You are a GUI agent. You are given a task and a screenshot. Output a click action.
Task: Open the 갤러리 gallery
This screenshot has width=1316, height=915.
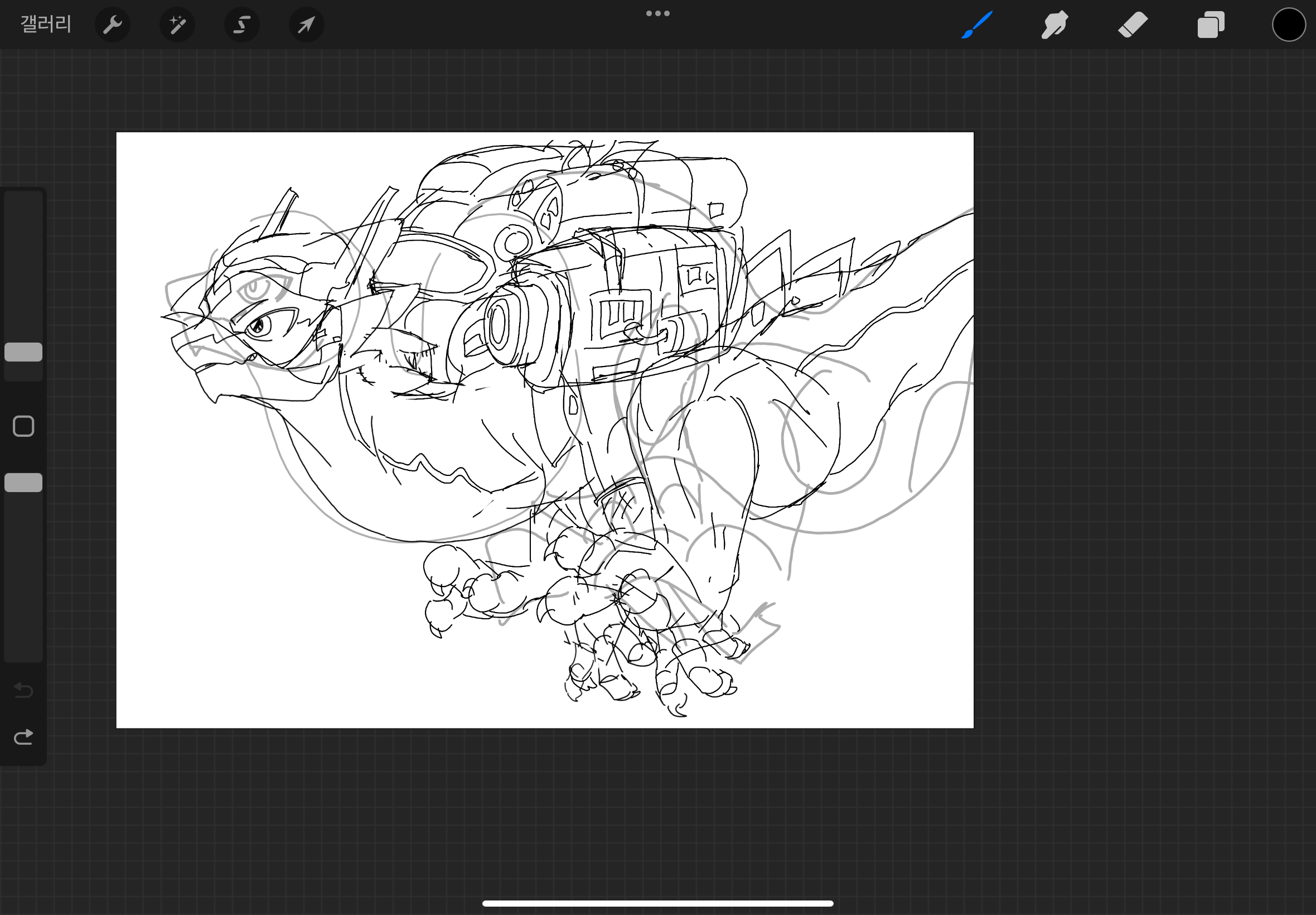pyautogui.click(x=46, y=25)
